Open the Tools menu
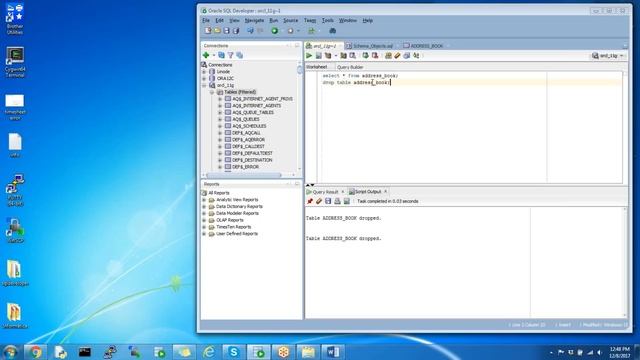 coord(328,20)
